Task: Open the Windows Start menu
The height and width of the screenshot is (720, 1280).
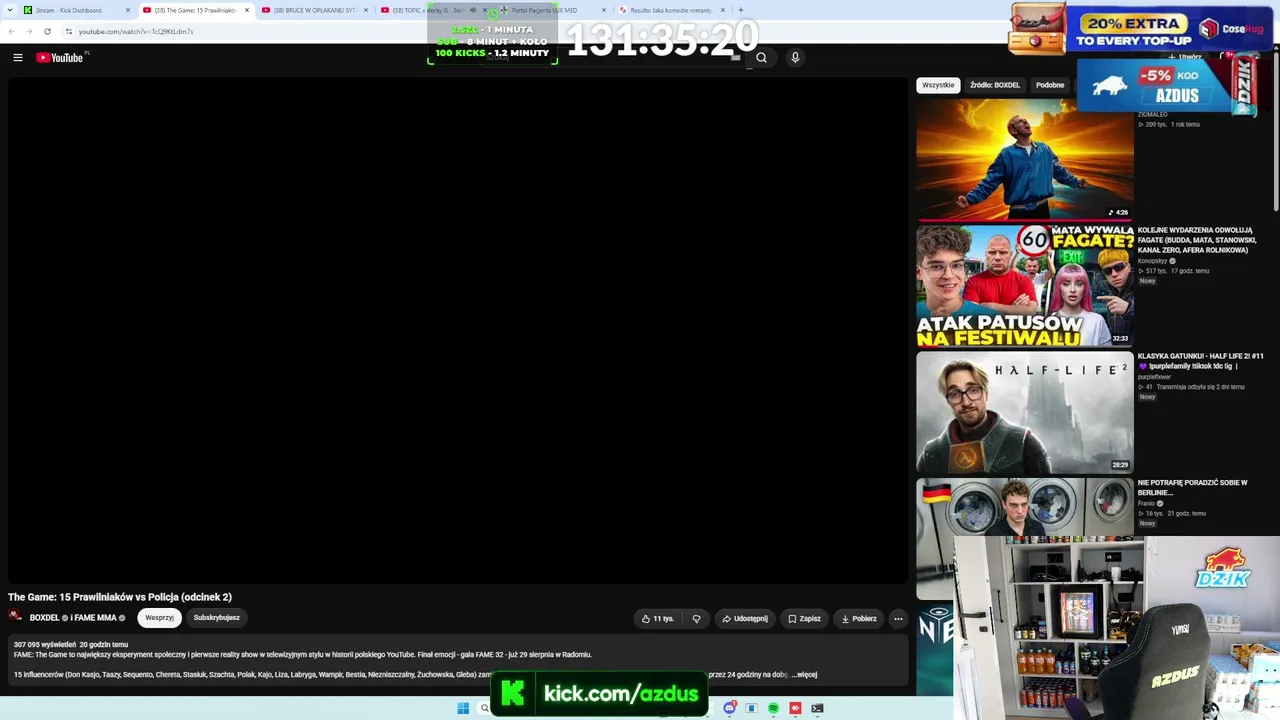Action: pos(463,708)
